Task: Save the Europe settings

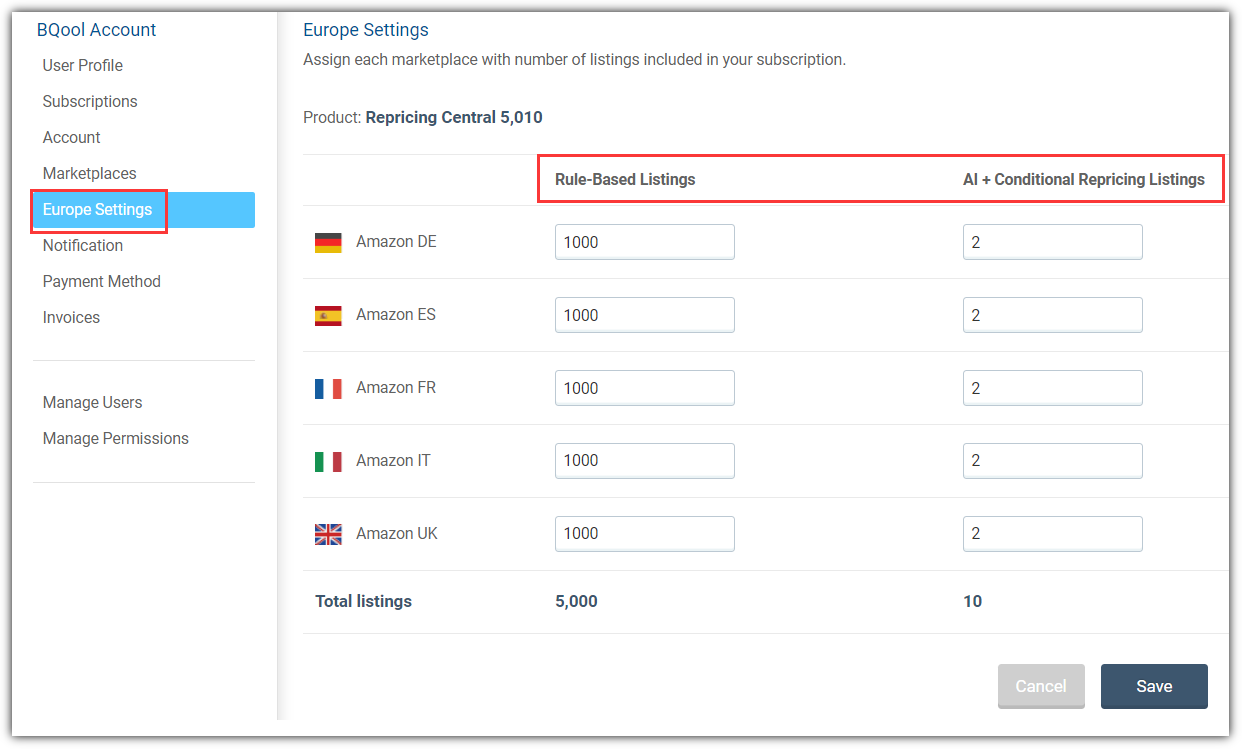Action: [x=1154, y=686]
